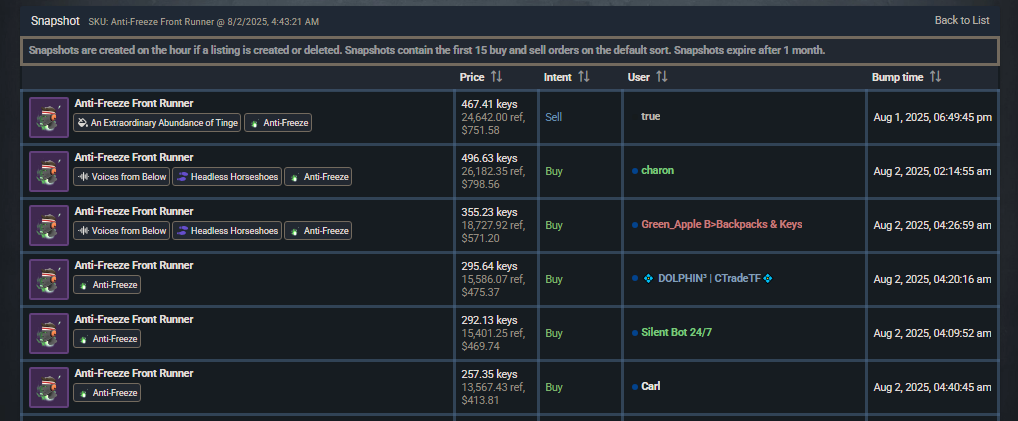
Task: Select bump time Aug 1, 2025, 06:49:45 pm
Action: pos(932,118)
